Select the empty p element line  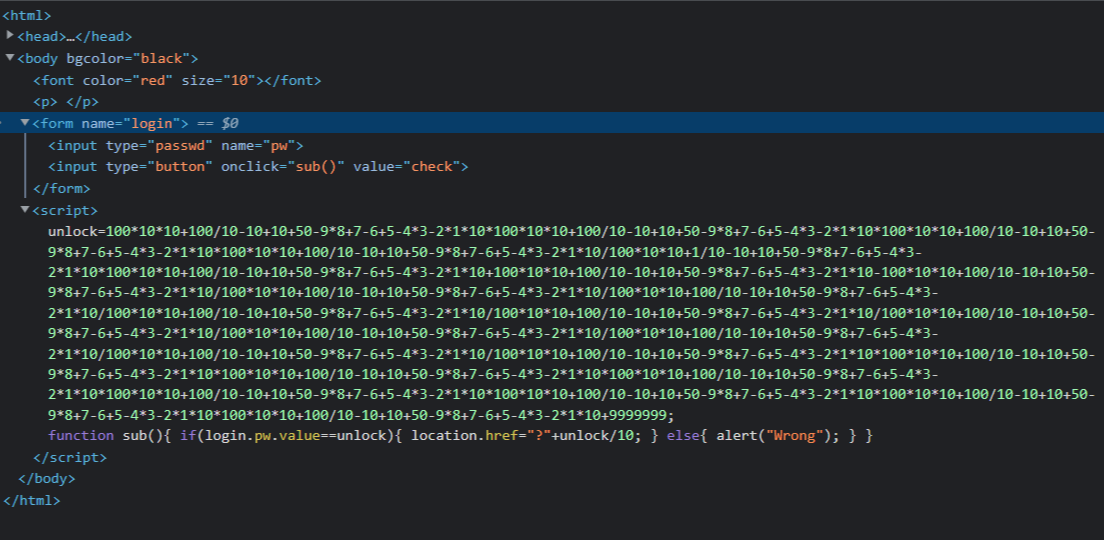(65, 102)
